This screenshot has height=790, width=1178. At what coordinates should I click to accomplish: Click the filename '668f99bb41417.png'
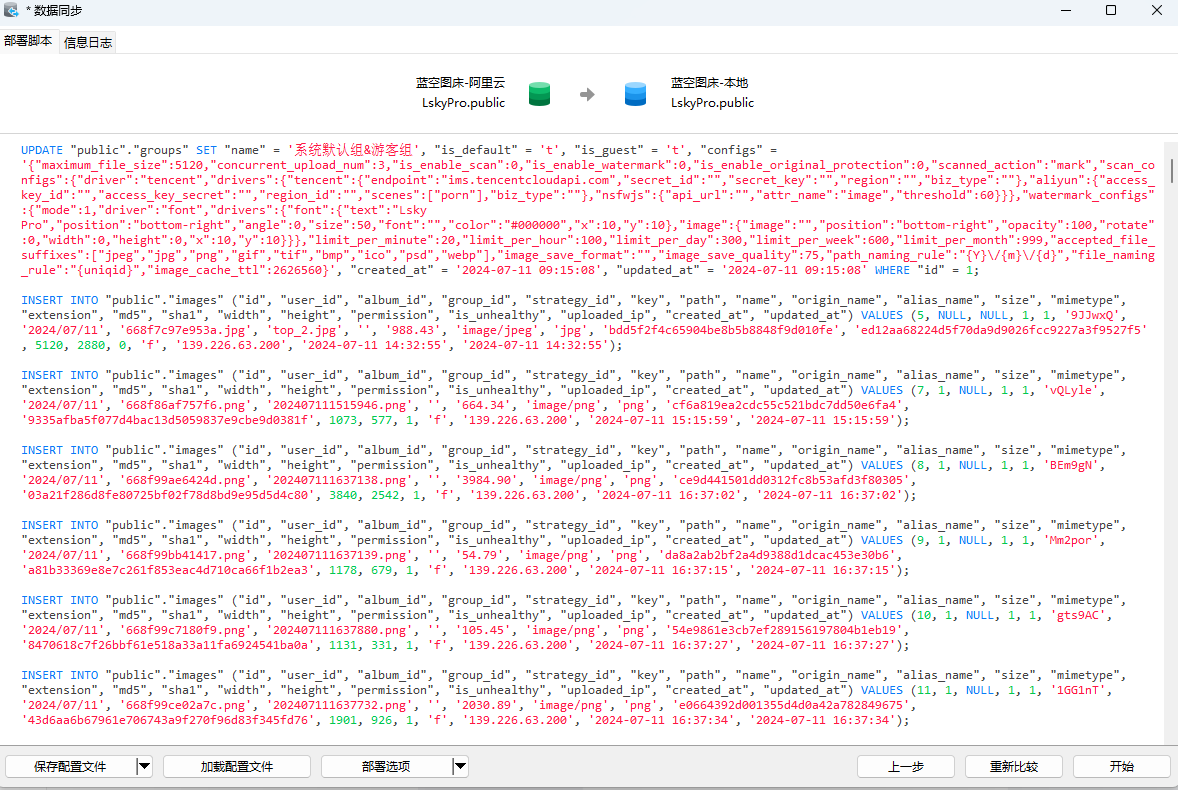tap(187, 556)
